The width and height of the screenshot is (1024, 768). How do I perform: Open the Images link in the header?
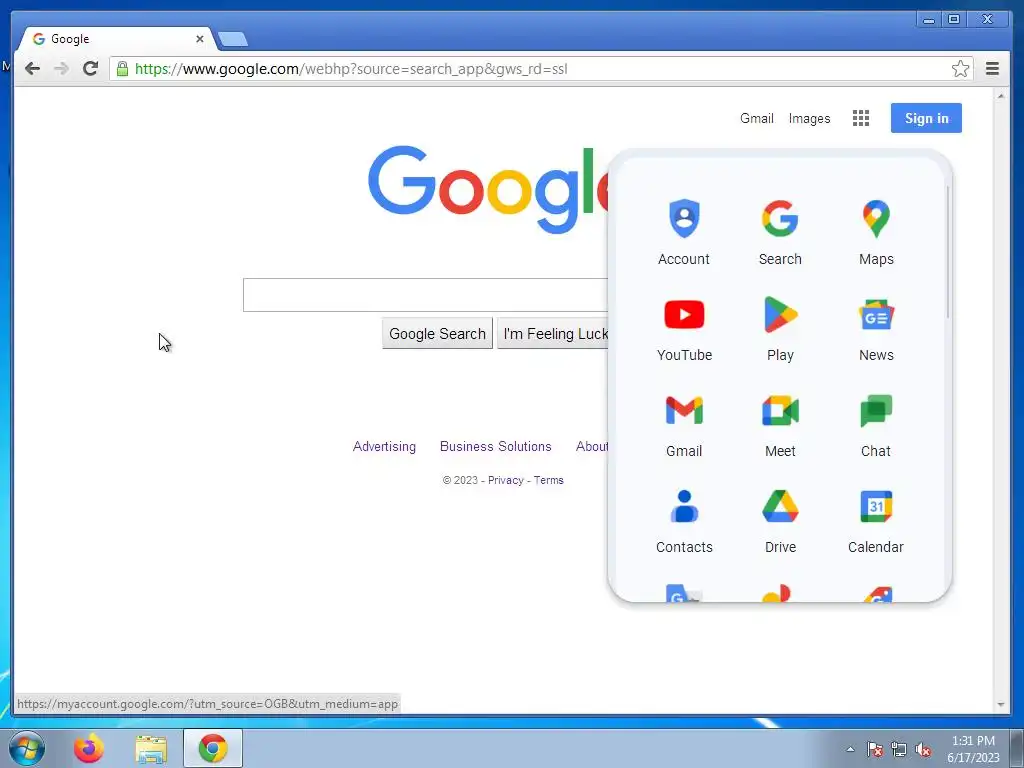point(809,118)
